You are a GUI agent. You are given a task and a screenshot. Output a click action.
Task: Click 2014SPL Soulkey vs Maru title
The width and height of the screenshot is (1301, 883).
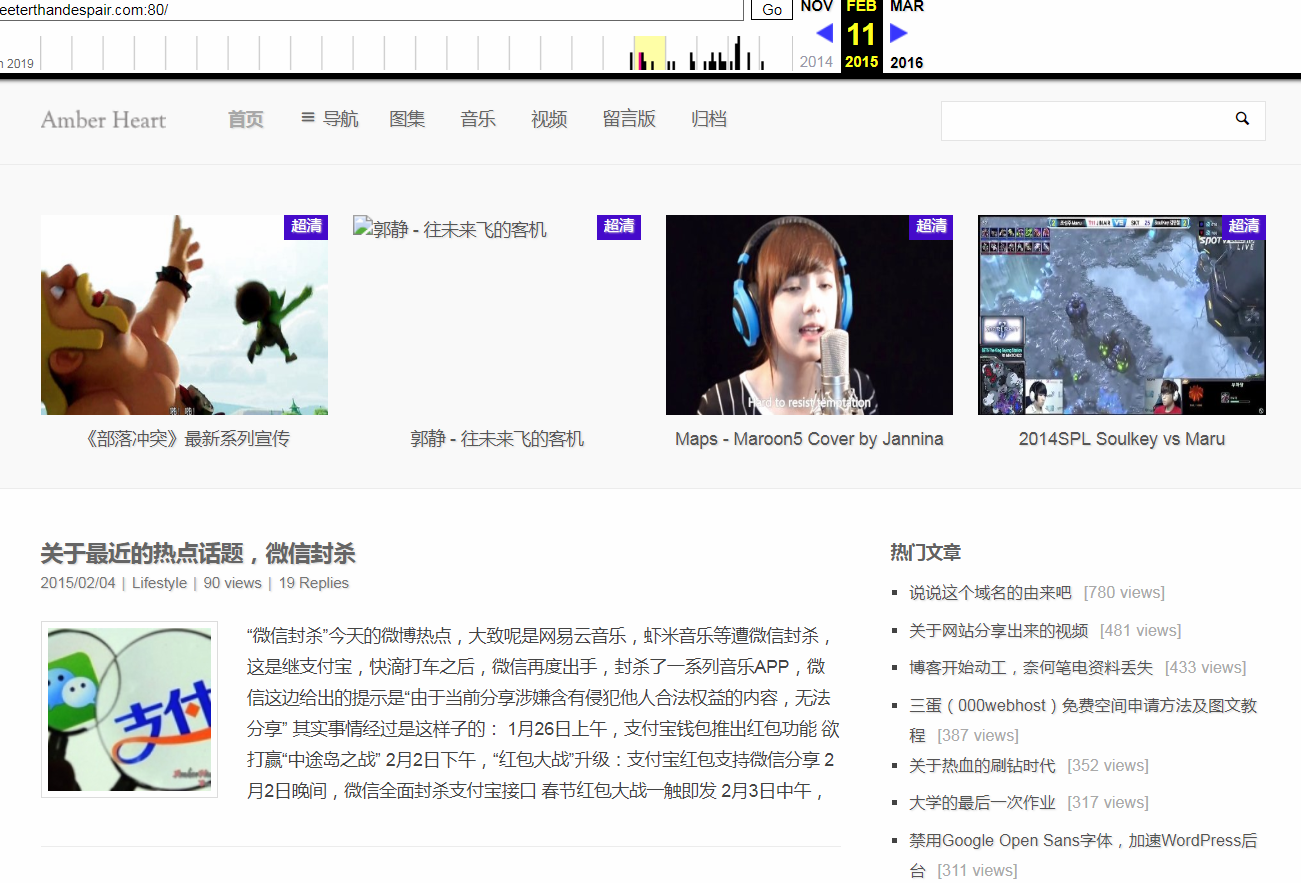pos(1122,439)
